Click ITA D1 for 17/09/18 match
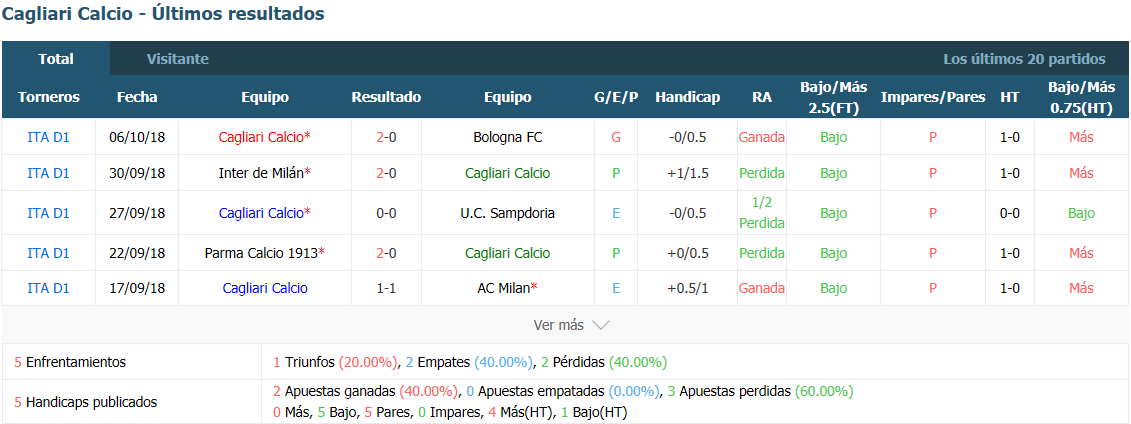This screenshot has width=1131, height=424. click(48, 288)
